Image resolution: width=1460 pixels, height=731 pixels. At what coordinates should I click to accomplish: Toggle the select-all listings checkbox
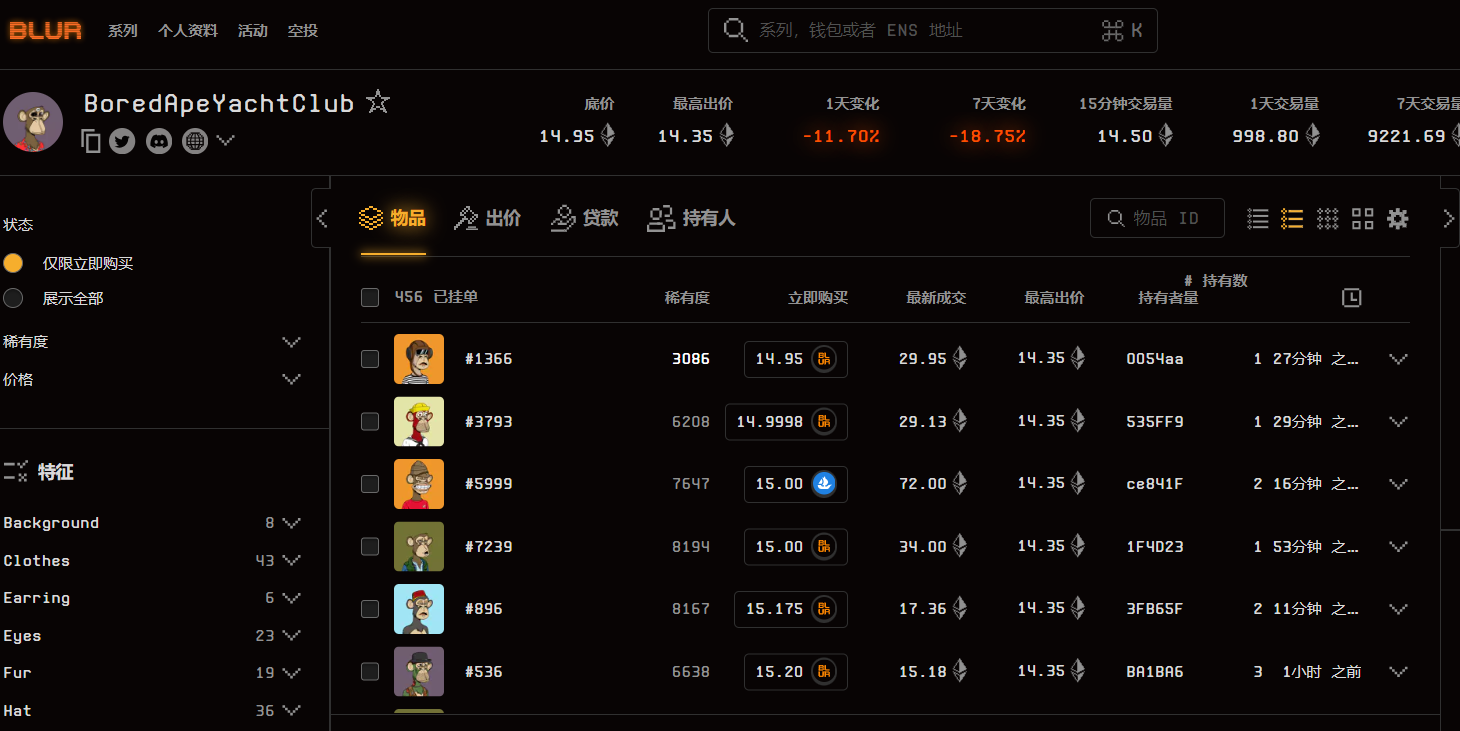point(370,297)
